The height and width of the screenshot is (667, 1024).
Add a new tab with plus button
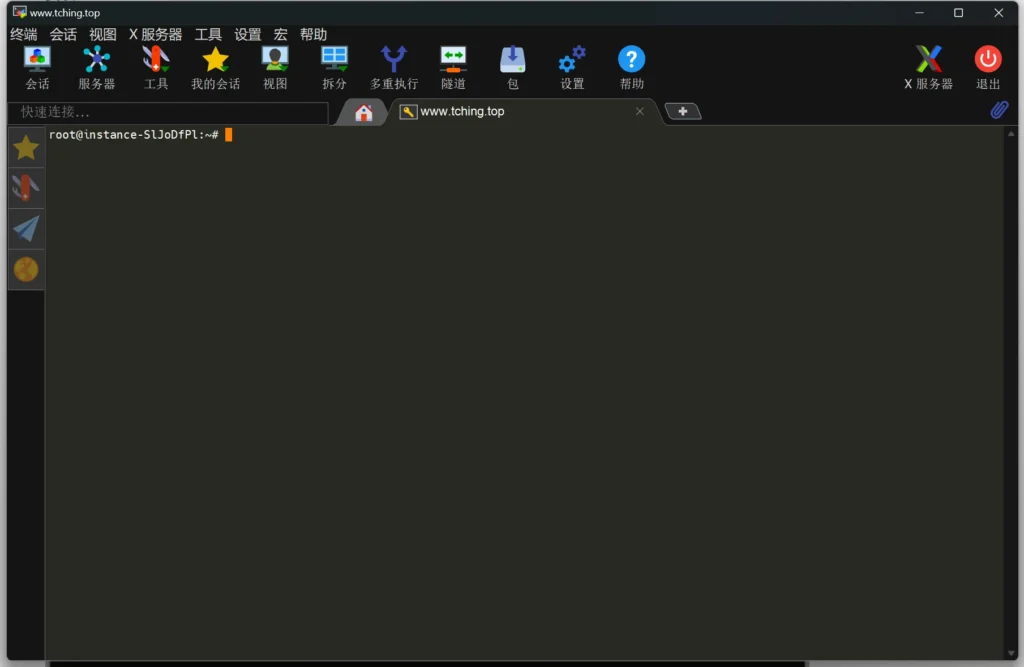[x=682, y=112]
